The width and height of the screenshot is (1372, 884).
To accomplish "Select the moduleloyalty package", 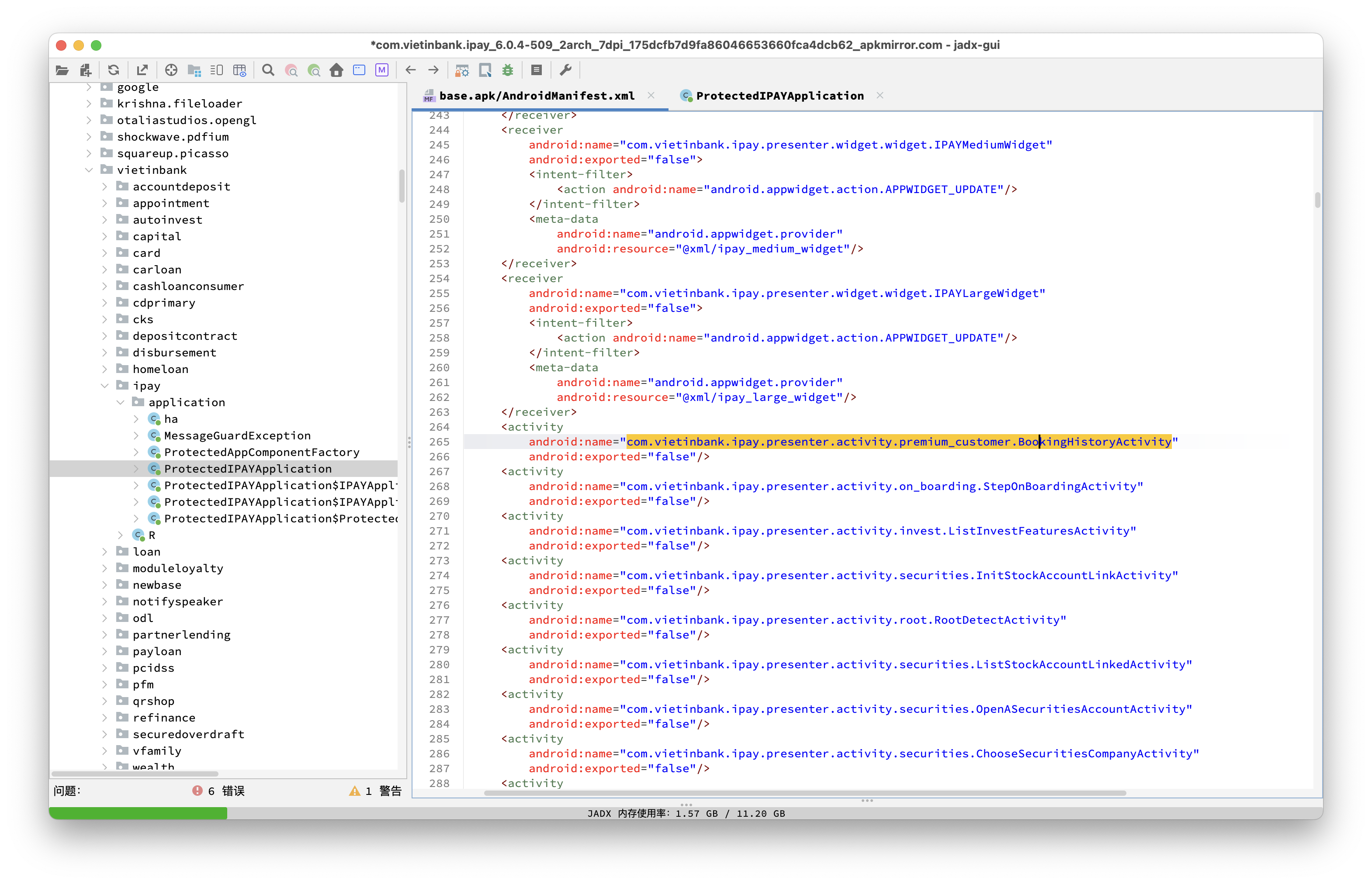I will point(178,568).
